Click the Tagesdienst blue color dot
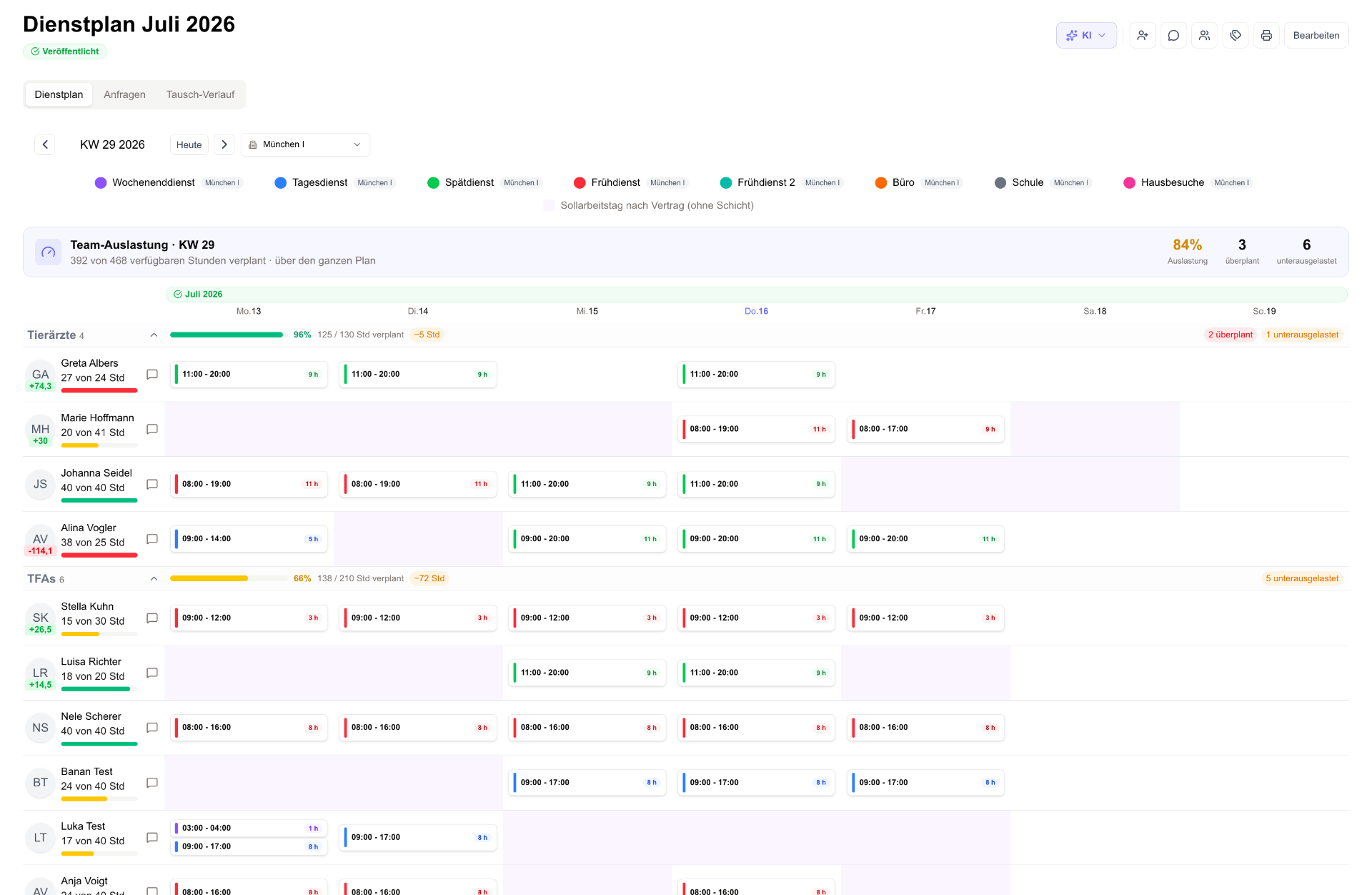The width and height of the screenshot is (1372, 895). 281,183
